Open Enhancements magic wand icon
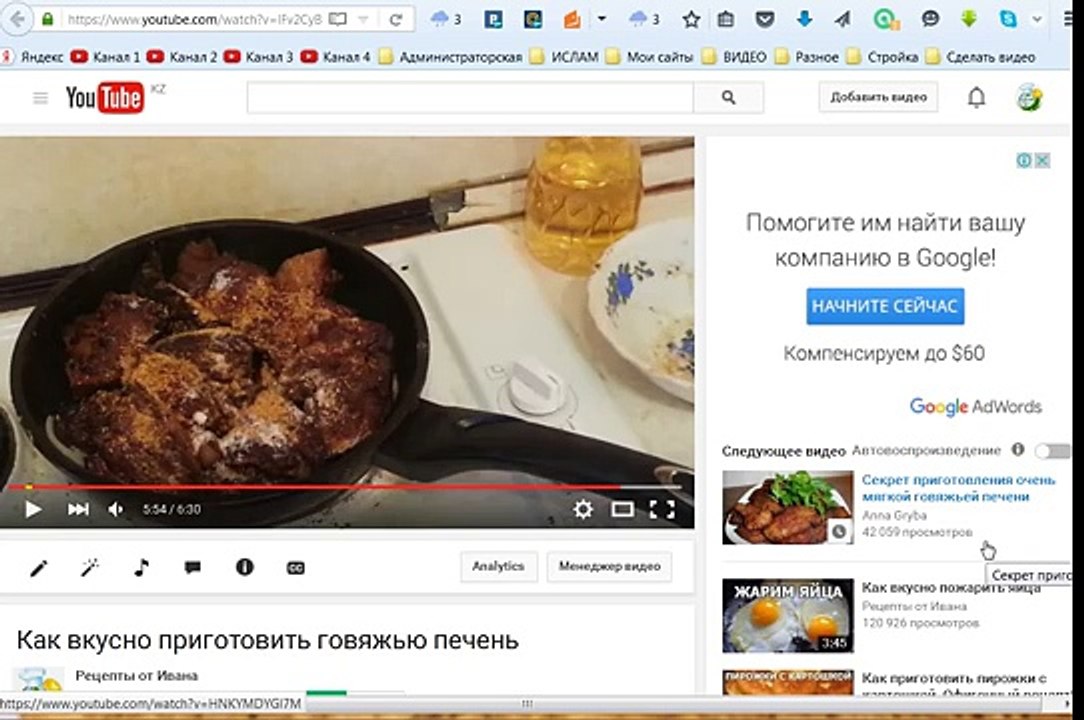 click(90, 568)
